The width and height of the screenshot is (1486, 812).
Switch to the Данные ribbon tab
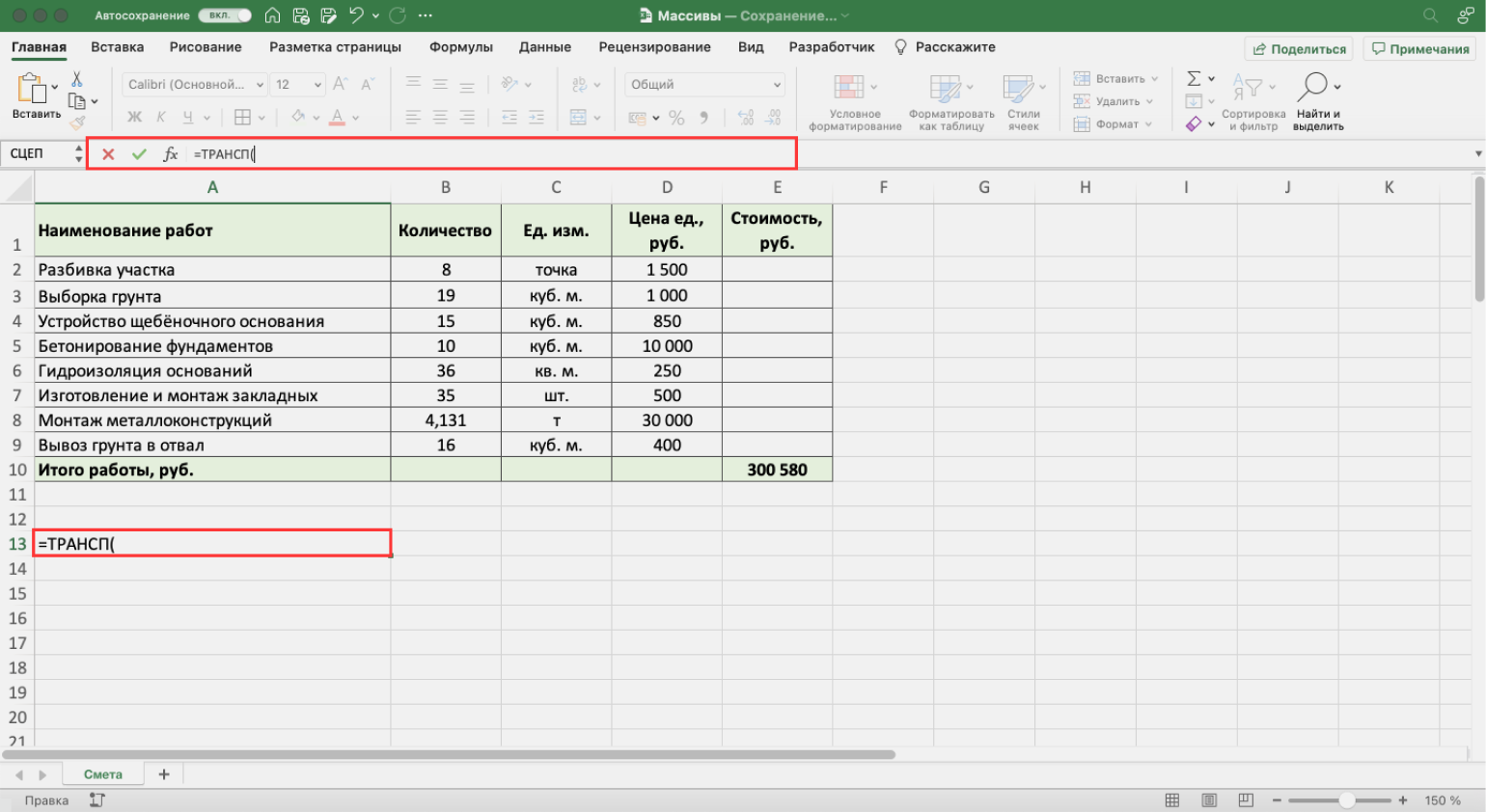544,47
